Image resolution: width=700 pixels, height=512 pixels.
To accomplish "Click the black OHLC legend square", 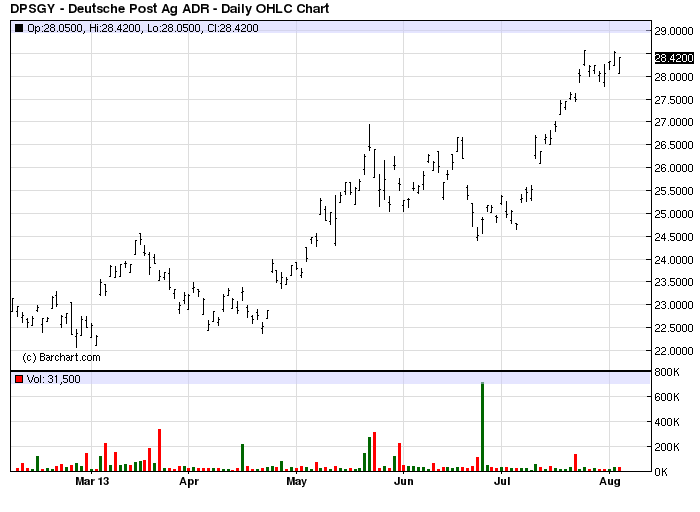I will 19,28.
